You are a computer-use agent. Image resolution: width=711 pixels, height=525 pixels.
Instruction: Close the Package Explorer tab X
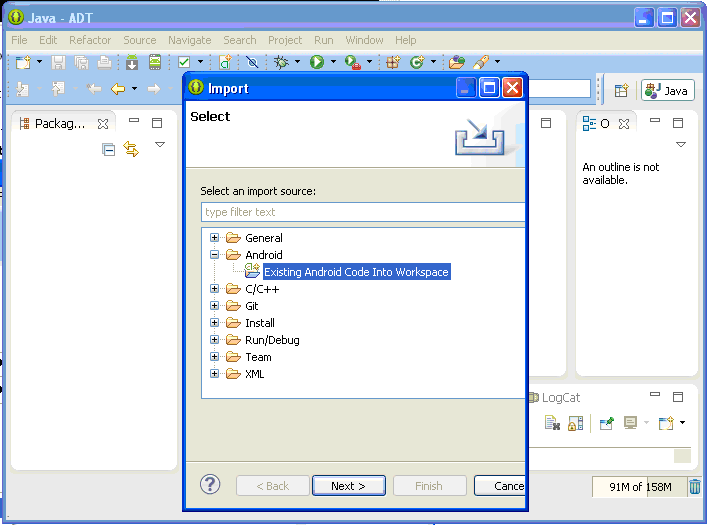tap(103, 123)
